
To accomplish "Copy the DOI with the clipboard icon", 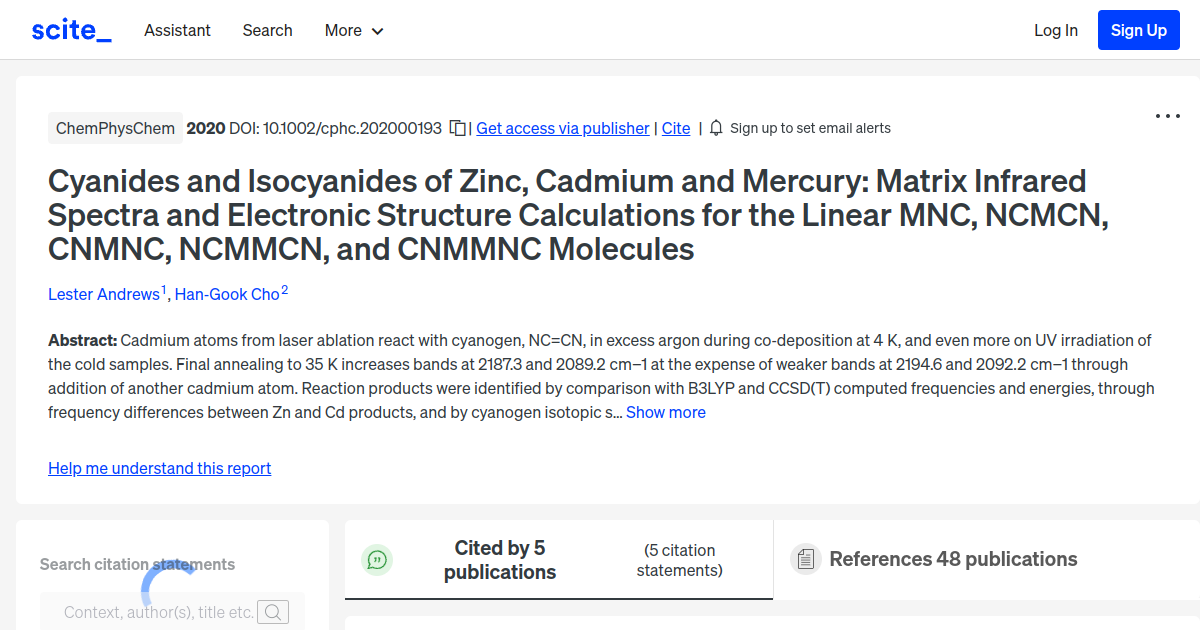I will click(458, 128).
